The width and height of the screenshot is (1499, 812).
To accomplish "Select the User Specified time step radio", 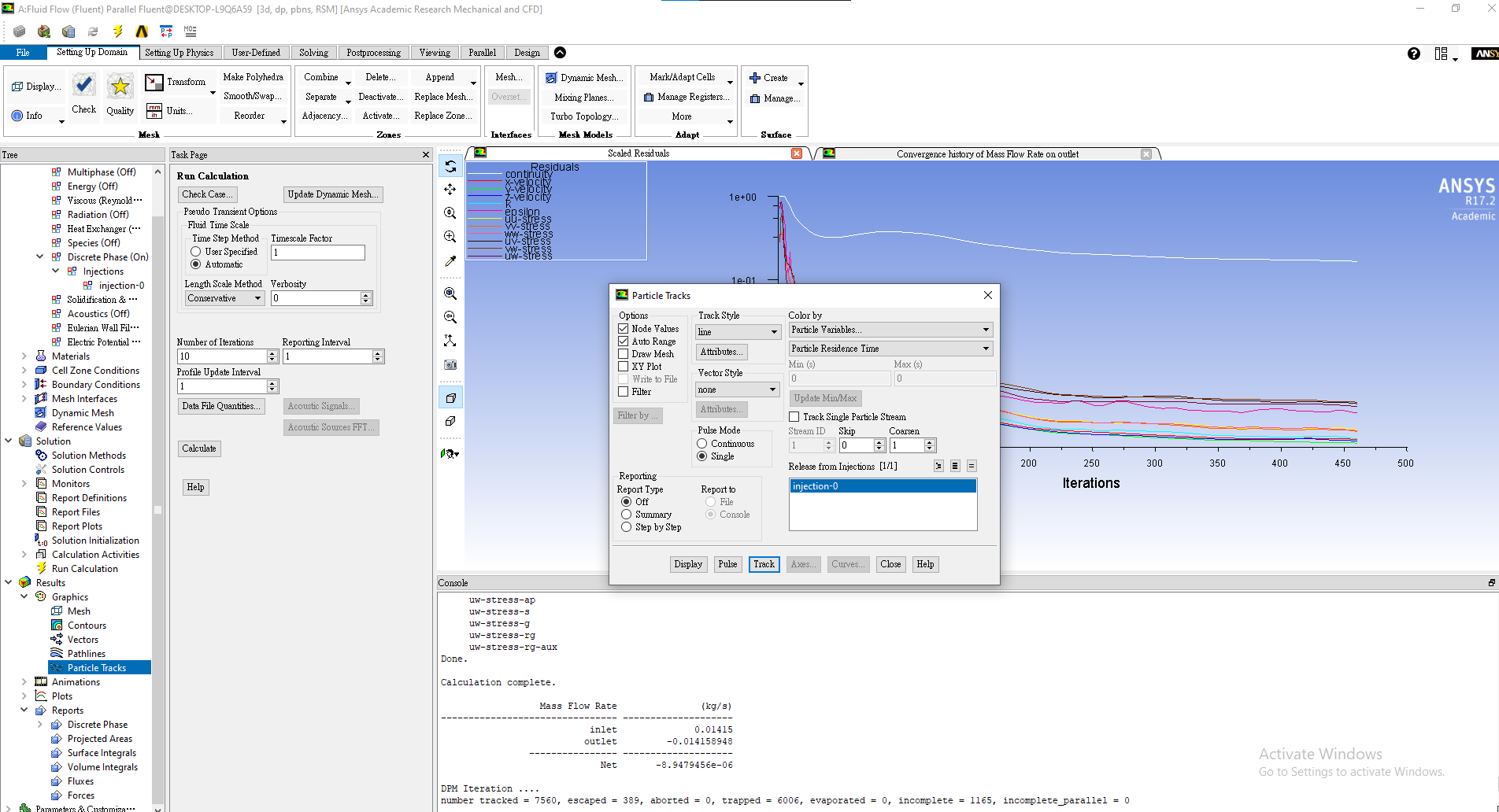I will pyautogui.click(x=196, y=252).
